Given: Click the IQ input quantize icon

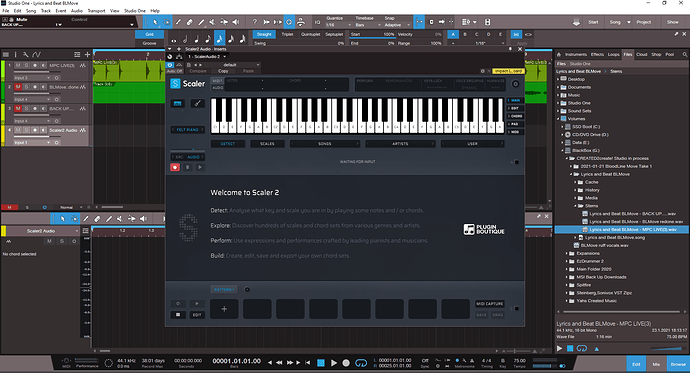Looking at the screenshot, I should [x=318, y=22].
